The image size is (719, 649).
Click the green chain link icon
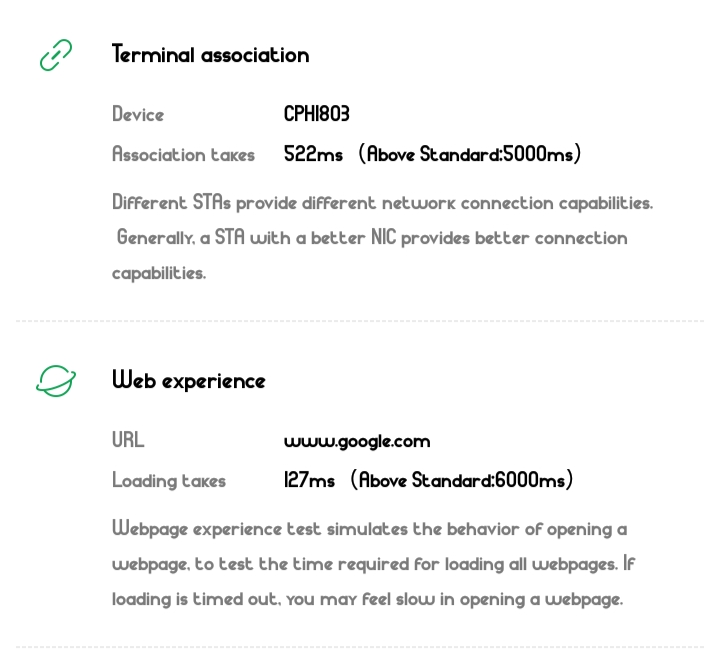click(x=56, y=55)
